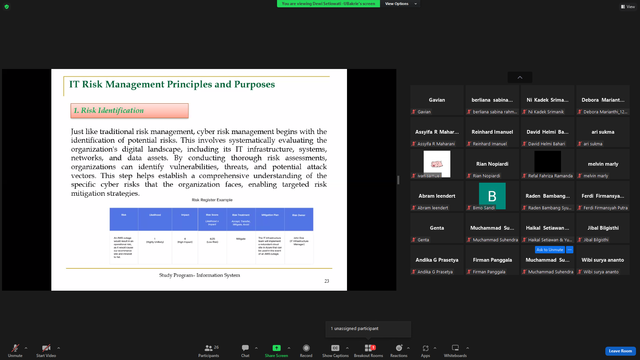Select Assyifa R Maharani's participant tile
The height and width of the screenshot is (360, 640).
(x=437, y=132)
